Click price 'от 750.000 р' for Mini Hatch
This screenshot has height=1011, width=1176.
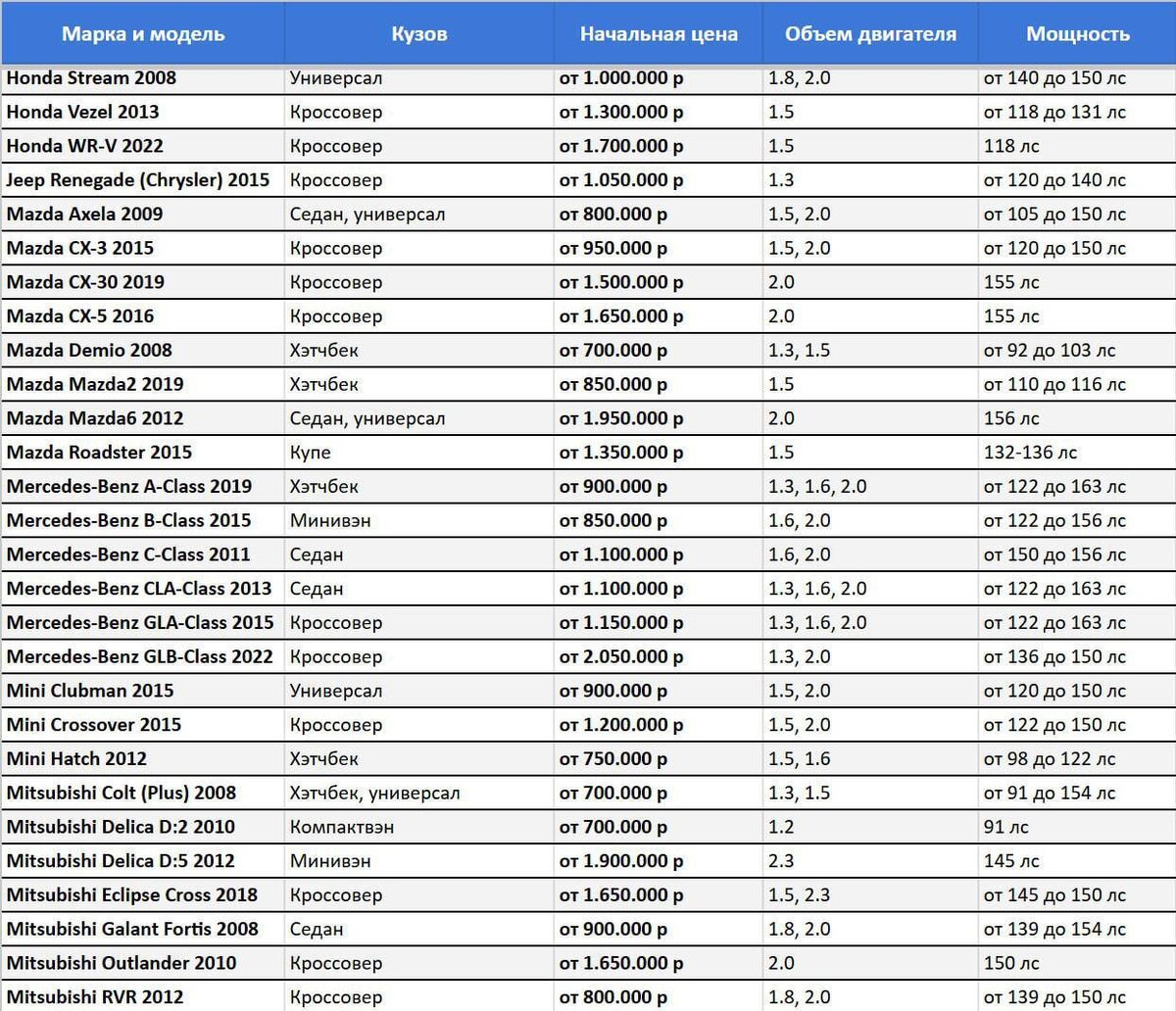tap(659, 758)
